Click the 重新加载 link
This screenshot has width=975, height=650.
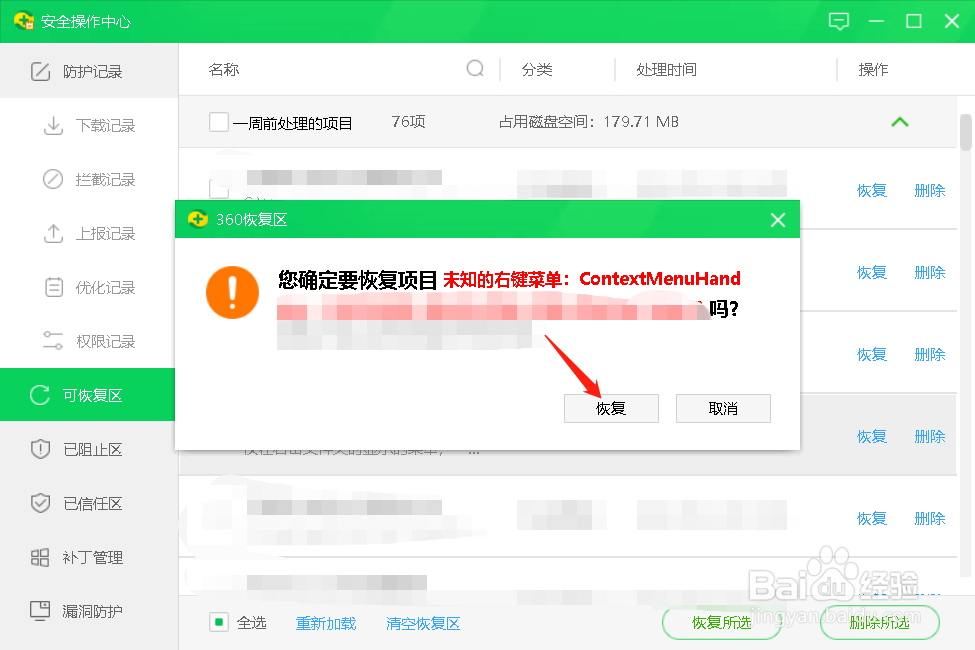point(326,623)
